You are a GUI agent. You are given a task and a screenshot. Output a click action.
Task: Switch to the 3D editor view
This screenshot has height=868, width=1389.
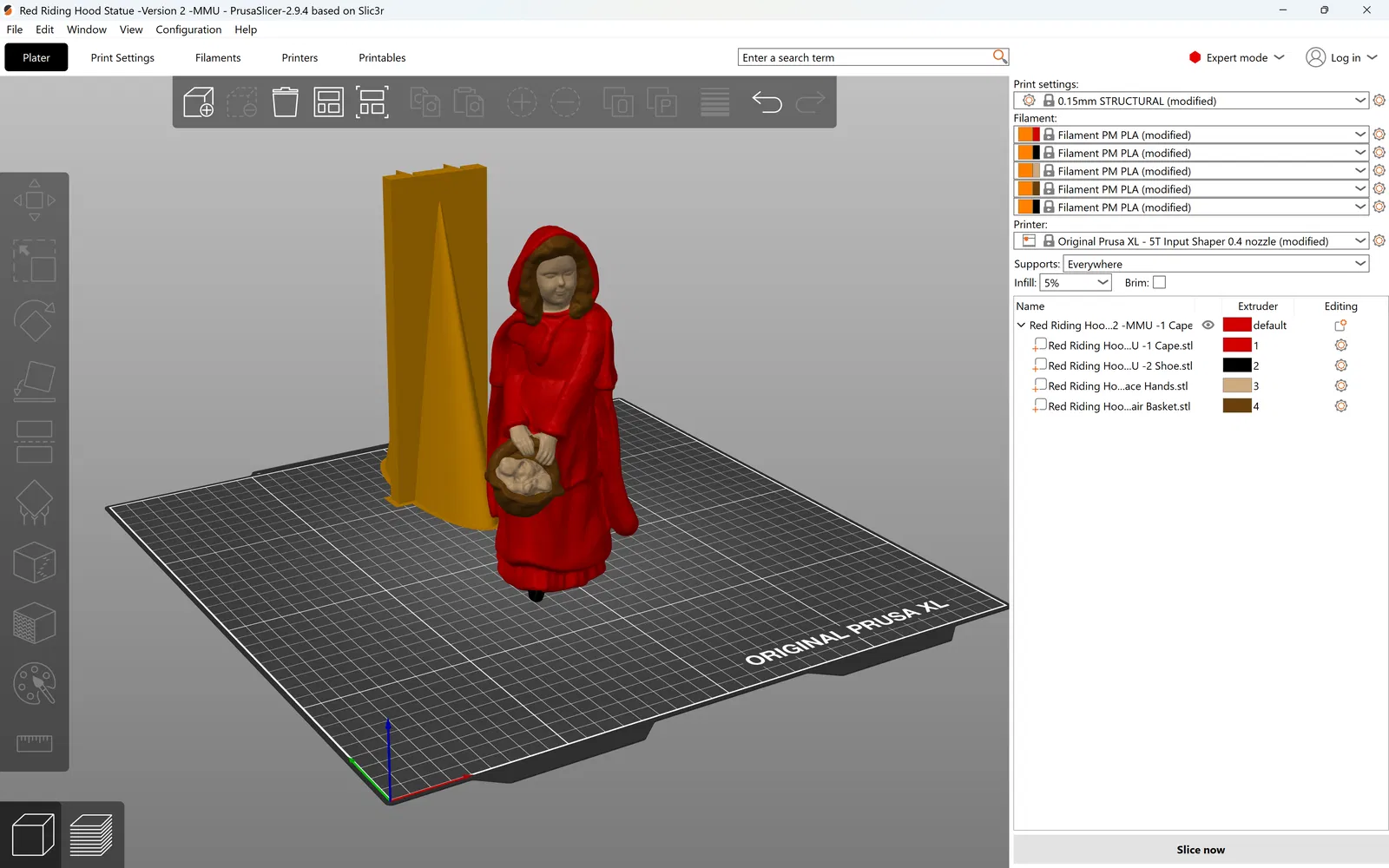click(32, 835)
